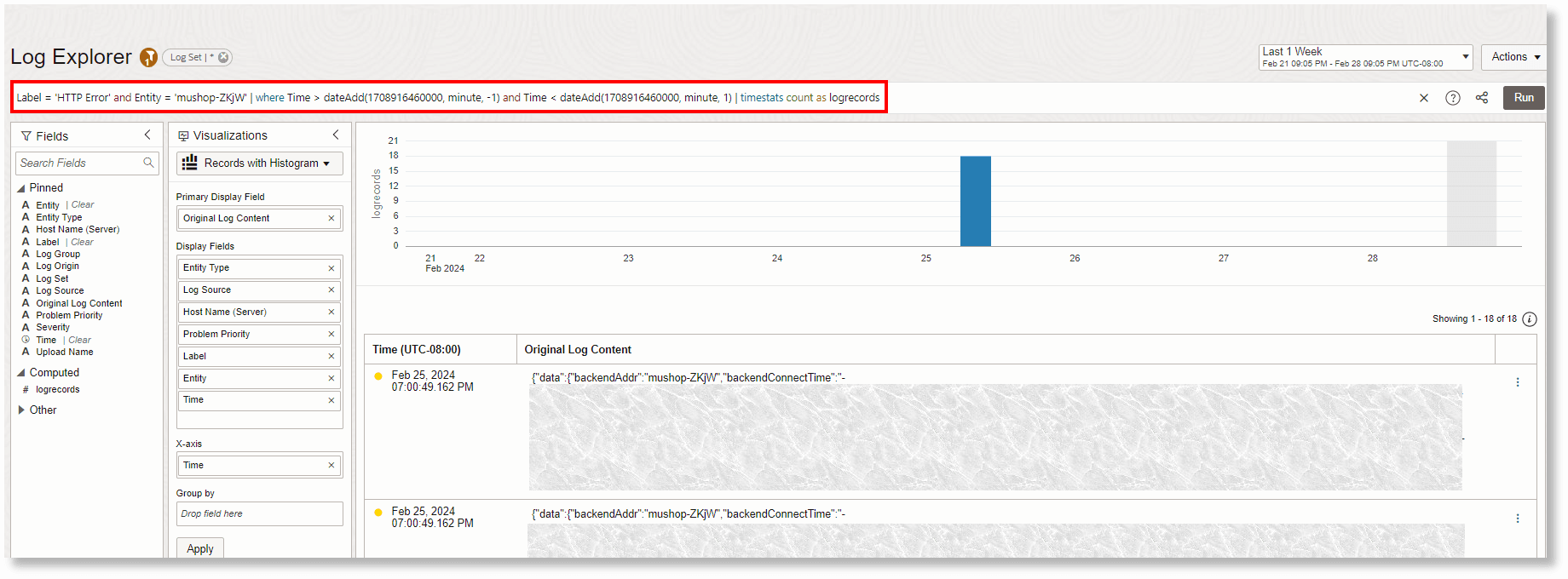Screen dimensions: 1568x579
Task: Open the first log record content text
Action: point(689,377)
